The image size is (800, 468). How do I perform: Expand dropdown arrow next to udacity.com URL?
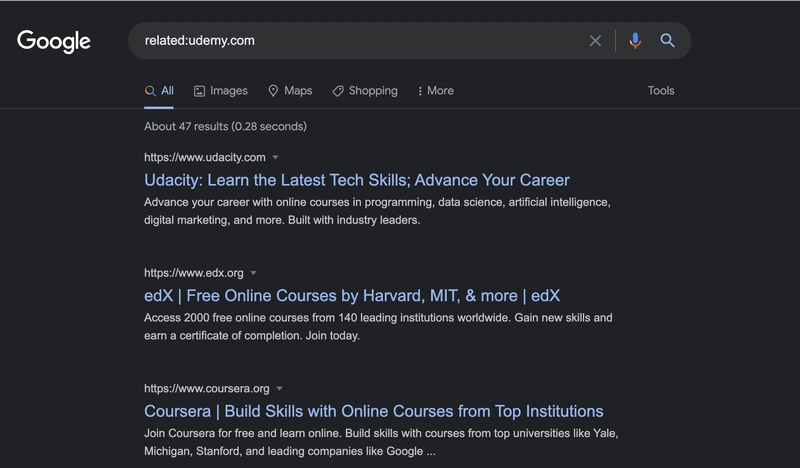[276, 157]
